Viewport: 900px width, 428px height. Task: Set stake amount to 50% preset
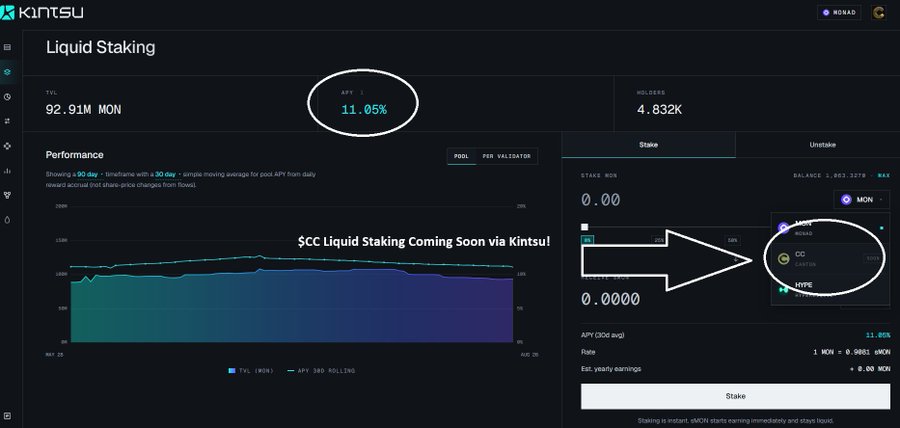pos(732,240)
